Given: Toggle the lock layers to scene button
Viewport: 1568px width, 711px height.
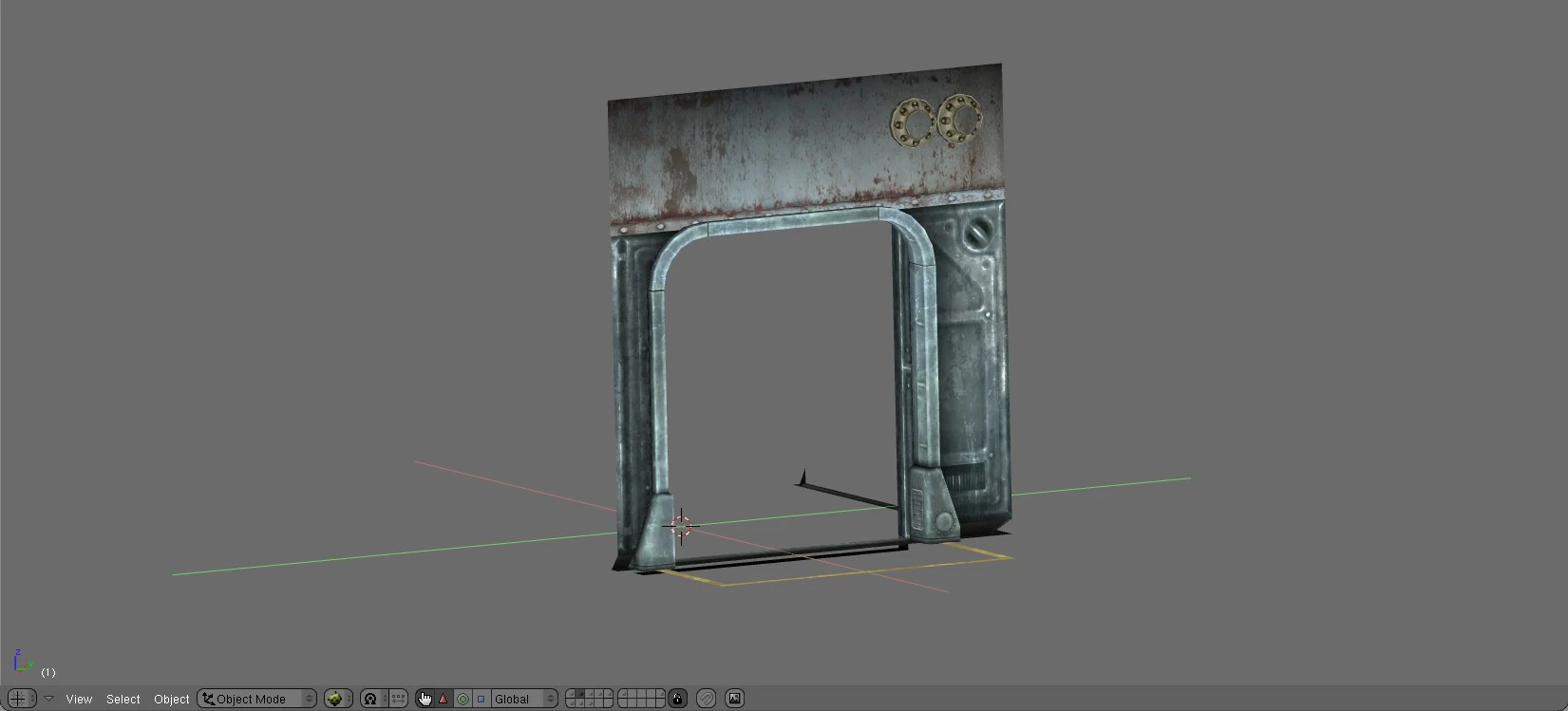Looking at the screenshot, I should tap(677, 699).
